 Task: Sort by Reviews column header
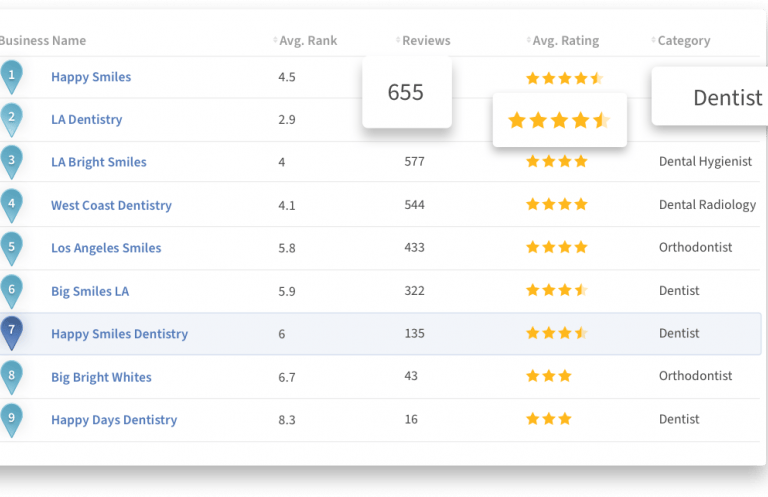(x=425, y=41)
